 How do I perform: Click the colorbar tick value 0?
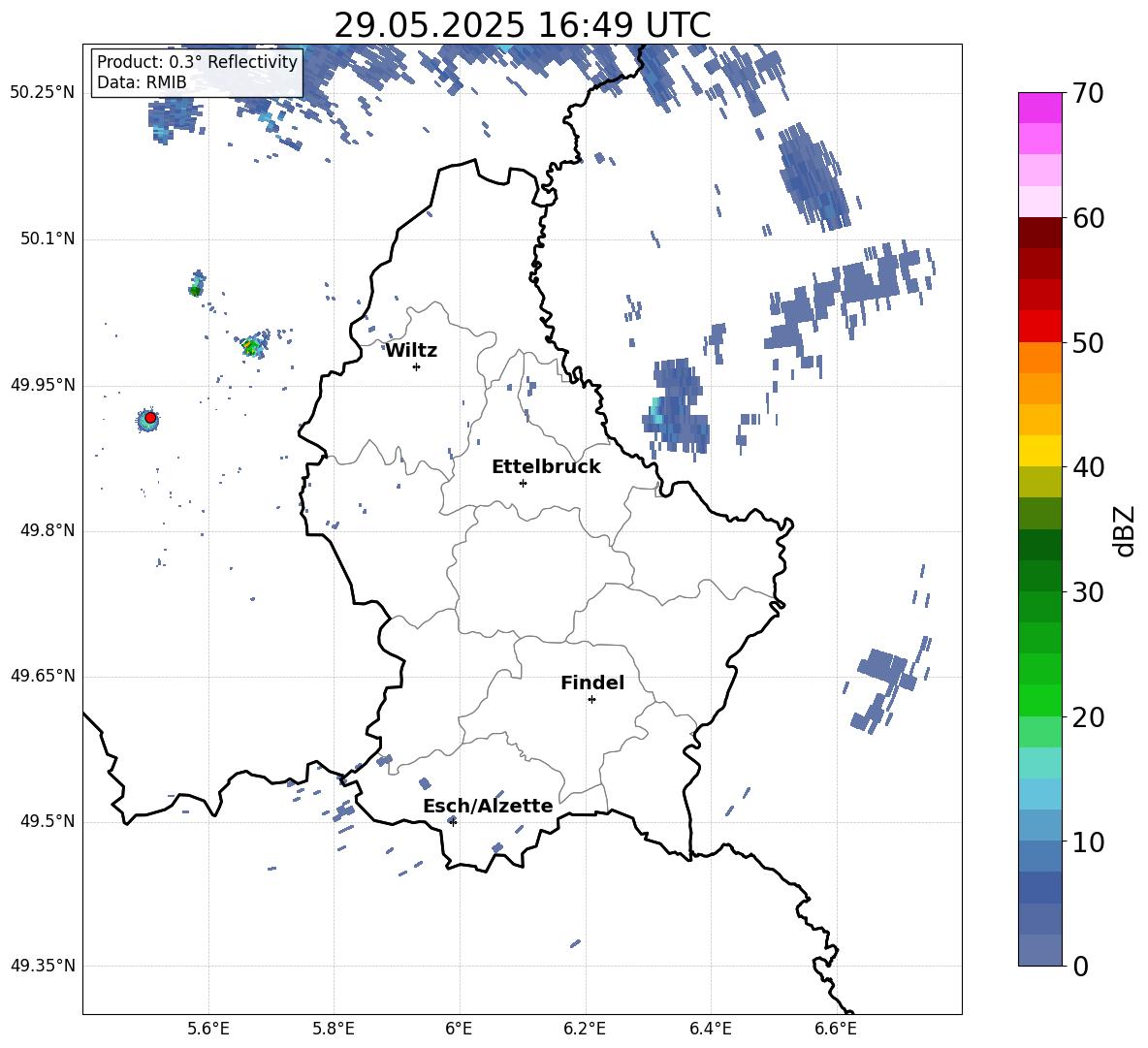click(x=1081, y=966)
